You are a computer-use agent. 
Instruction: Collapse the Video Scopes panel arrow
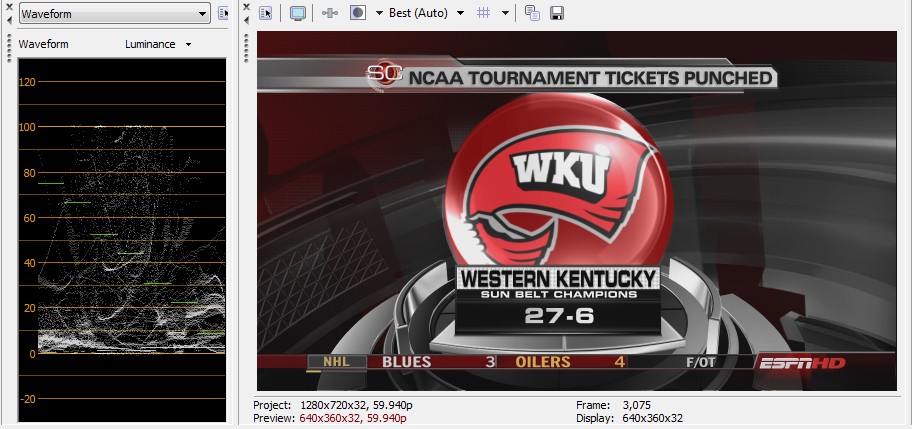coord(9,20)
